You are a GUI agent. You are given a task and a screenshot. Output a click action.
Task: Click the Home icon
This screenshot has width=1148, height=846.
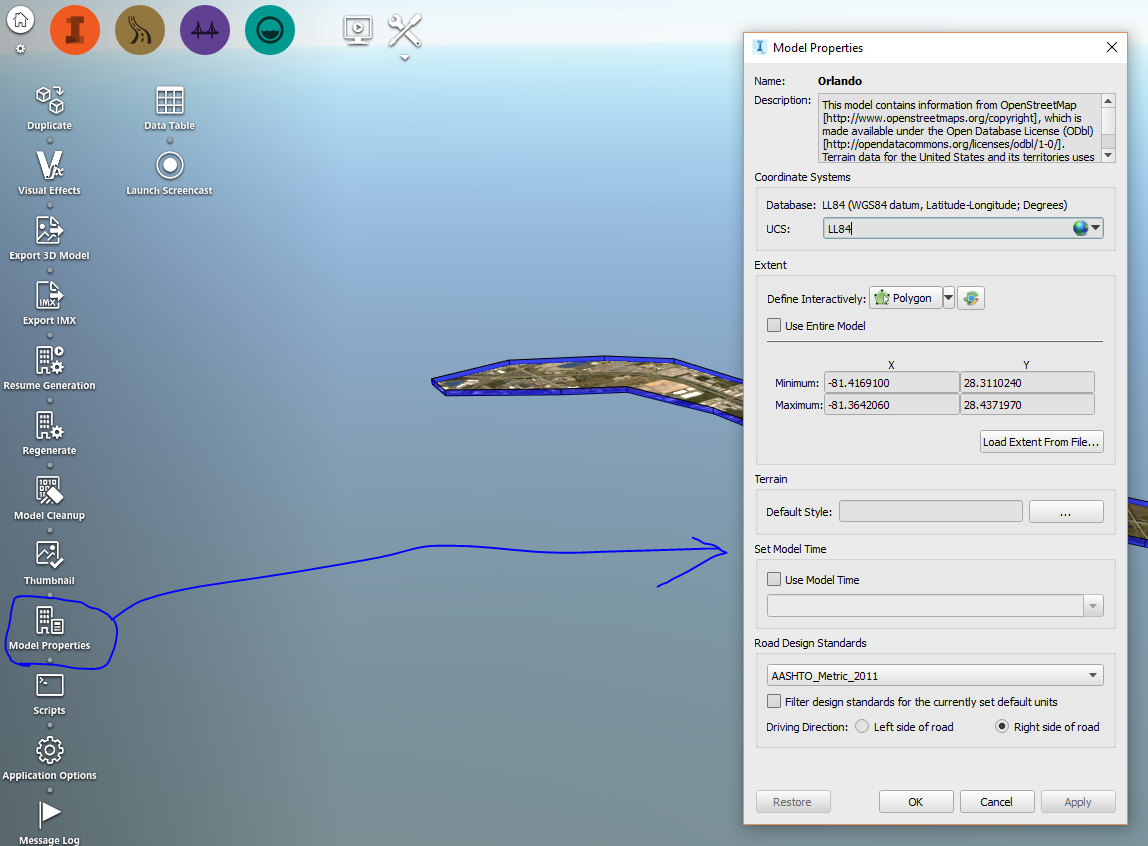point(20,20)
